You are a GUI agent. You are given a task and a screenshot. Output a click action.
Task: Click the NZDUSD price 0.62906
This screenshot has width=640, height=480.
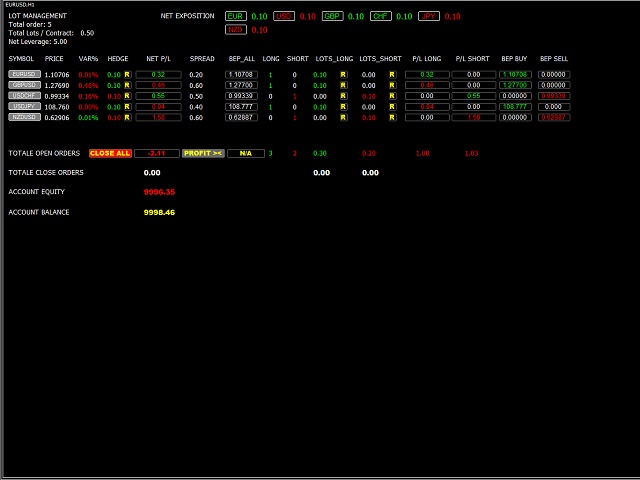point(57,118)
